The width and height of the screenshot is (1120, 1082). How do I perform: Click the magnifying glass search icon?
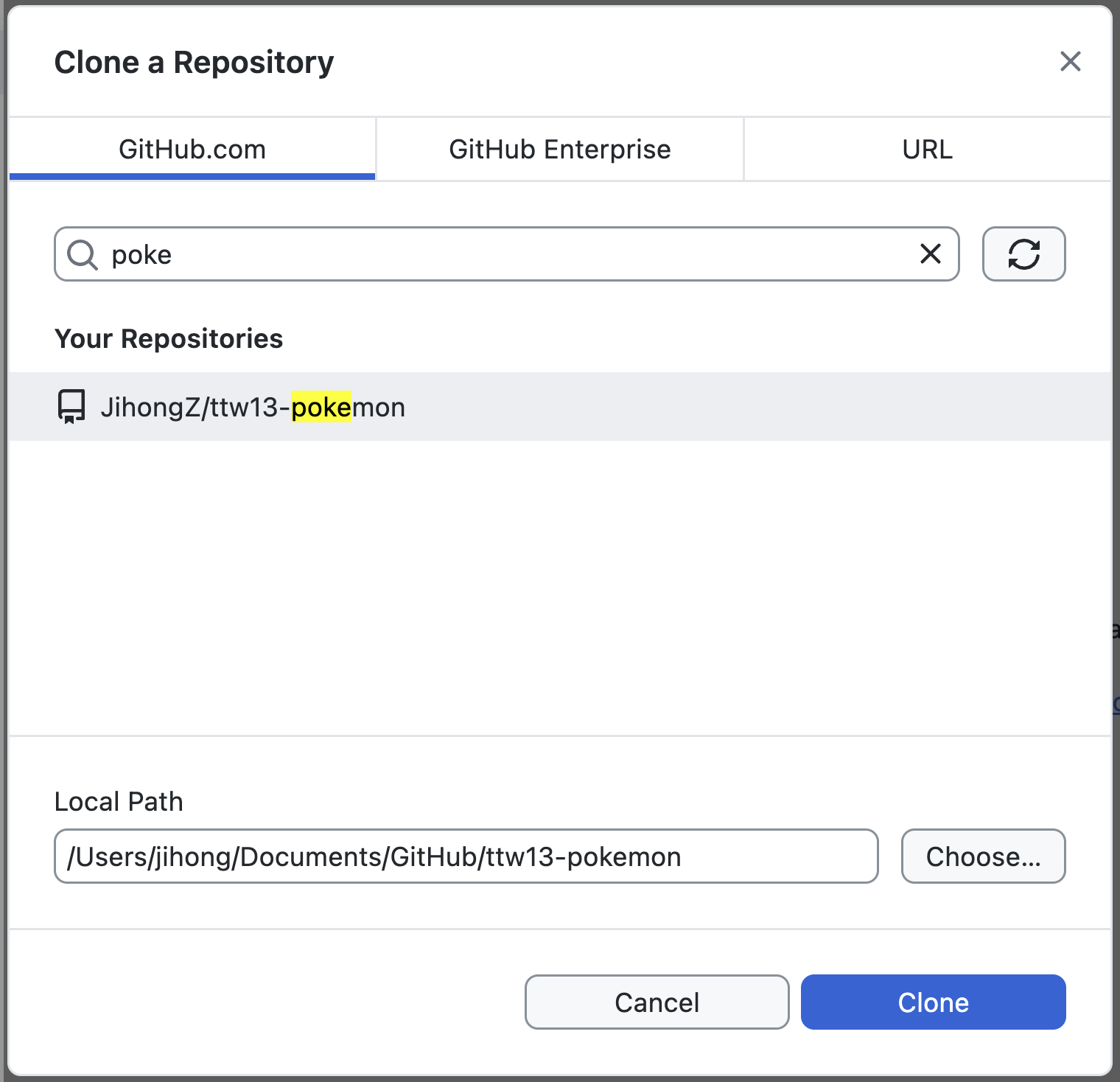coord(82,255)
